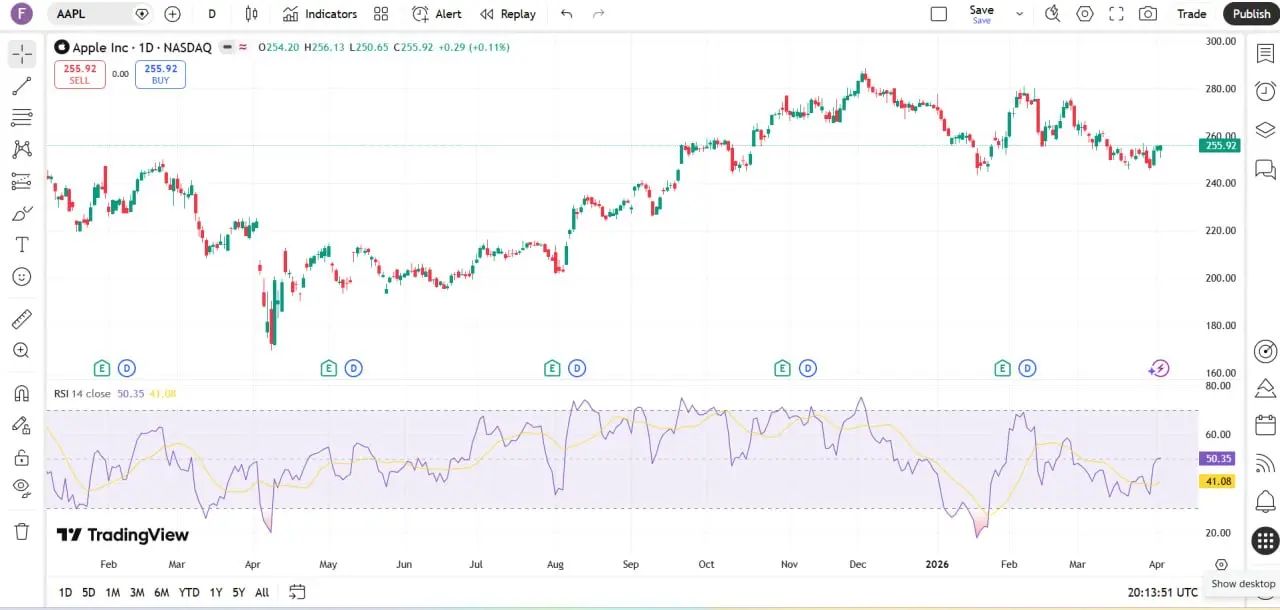Click the 255.92 BUY button

click(160, 74)
